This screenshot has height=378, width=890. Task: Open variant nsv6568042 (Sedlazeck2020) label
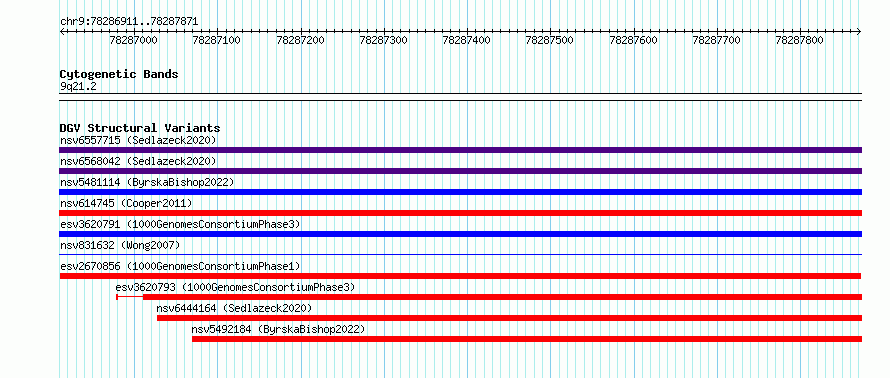(x=138, y=161)
